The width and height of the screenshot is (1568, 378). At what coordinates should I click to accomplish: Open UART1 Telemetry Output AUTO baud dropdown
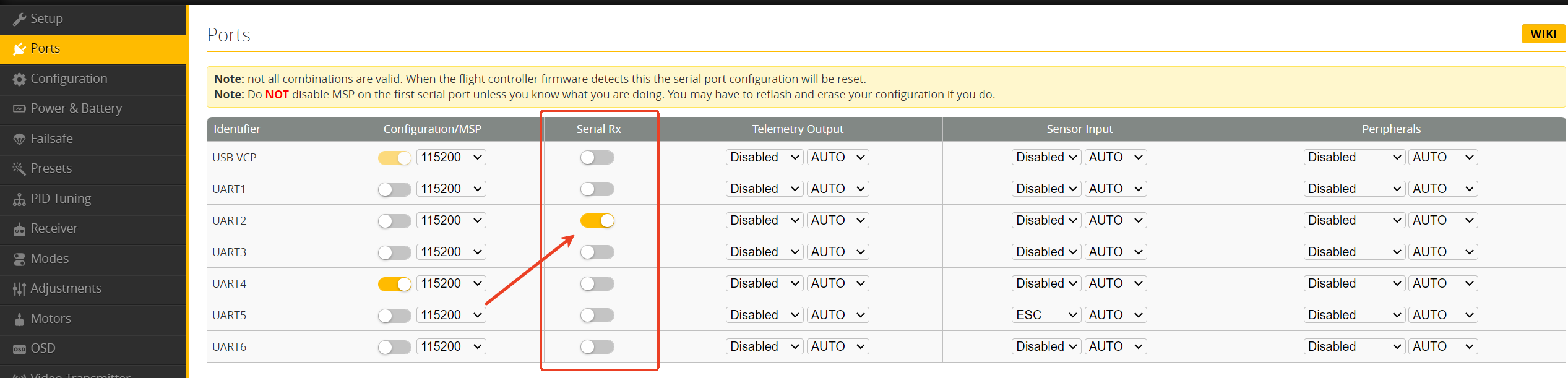point(837,189)
